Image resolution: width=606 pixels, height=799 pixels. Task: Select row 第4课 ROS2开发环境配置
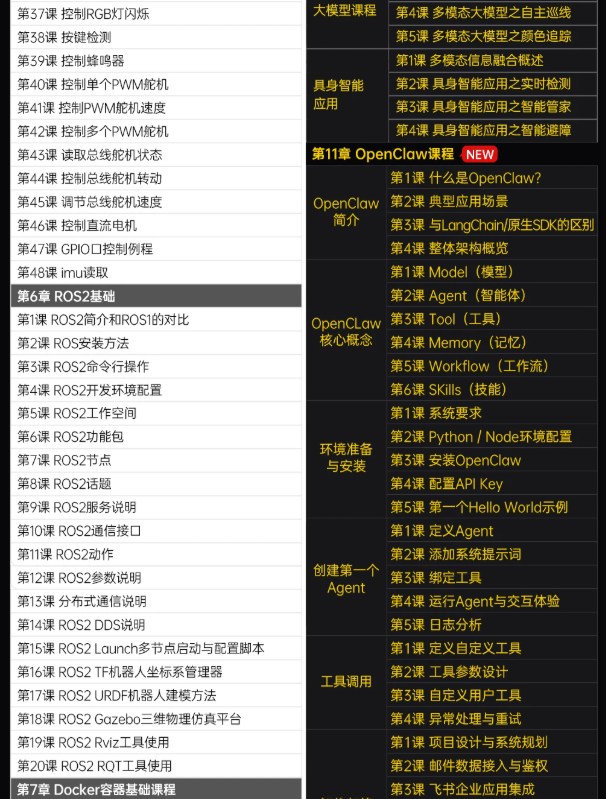(156, 390)
